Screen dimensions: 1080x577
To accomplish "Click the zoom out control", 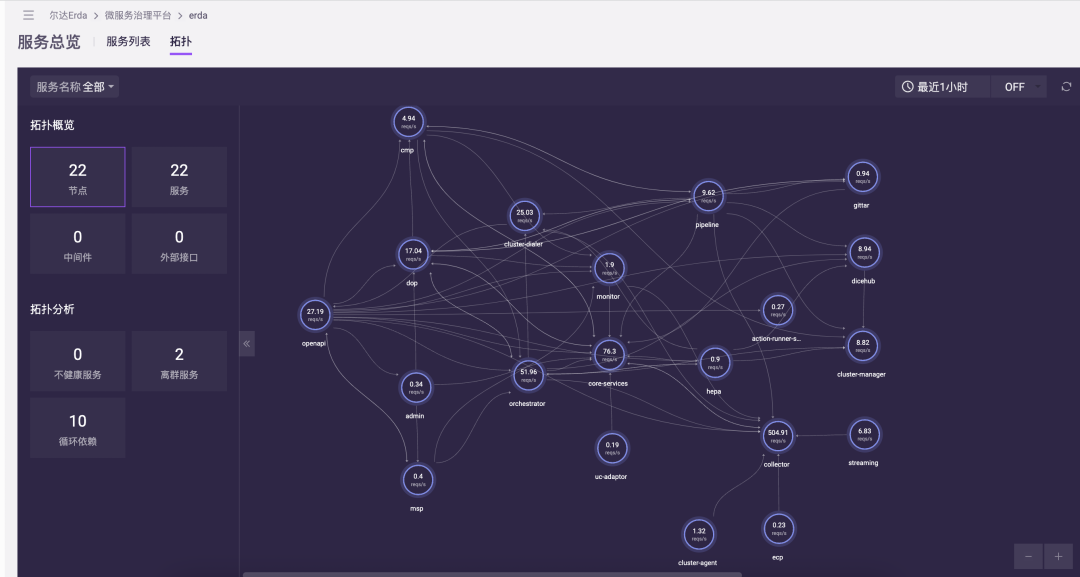I will pyautogui.click(x=1027, y=555).
